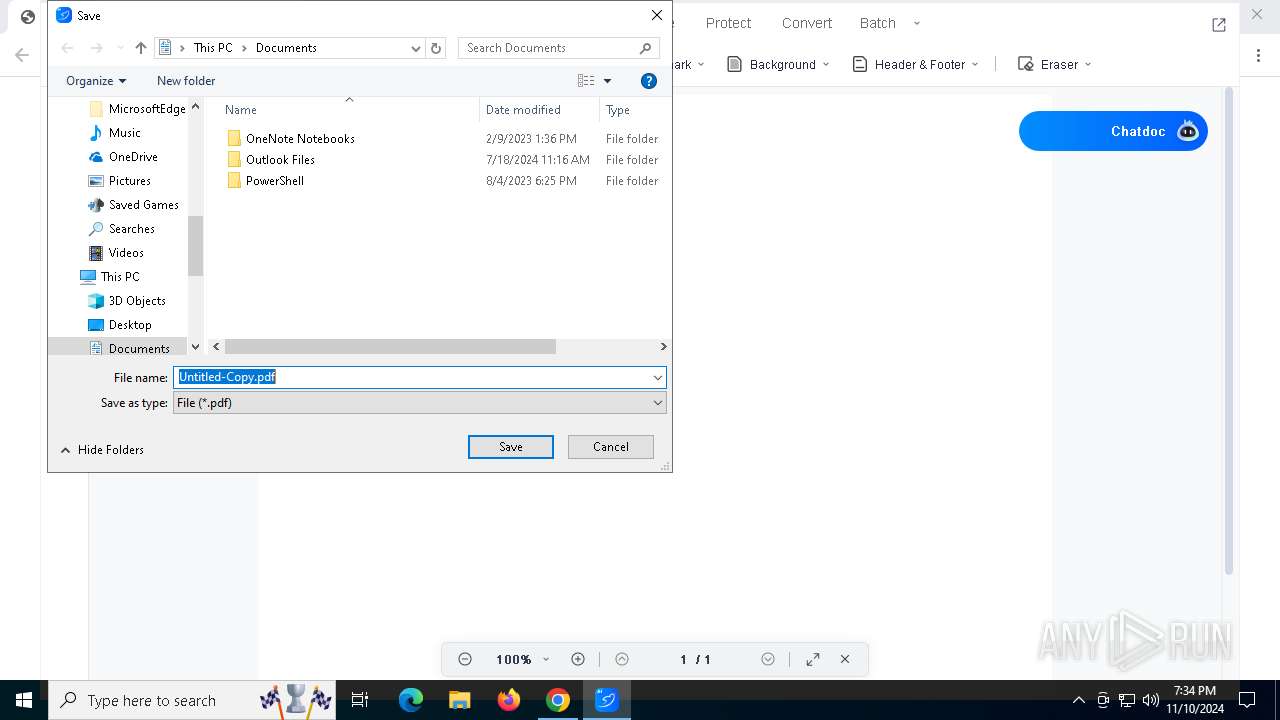Open help in Save dialog
This screenshot has width=1280, height=720.
pos(649,81)
